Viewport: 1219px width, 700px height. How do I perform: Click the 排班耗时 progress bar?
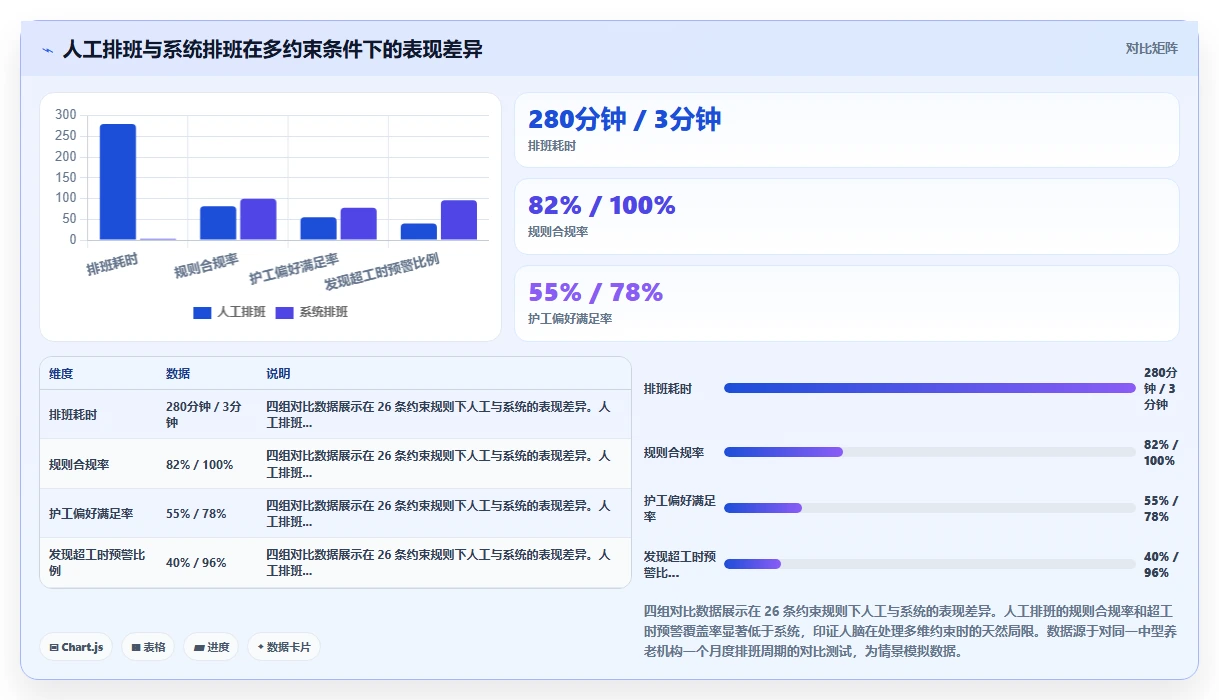click(930, 388)
